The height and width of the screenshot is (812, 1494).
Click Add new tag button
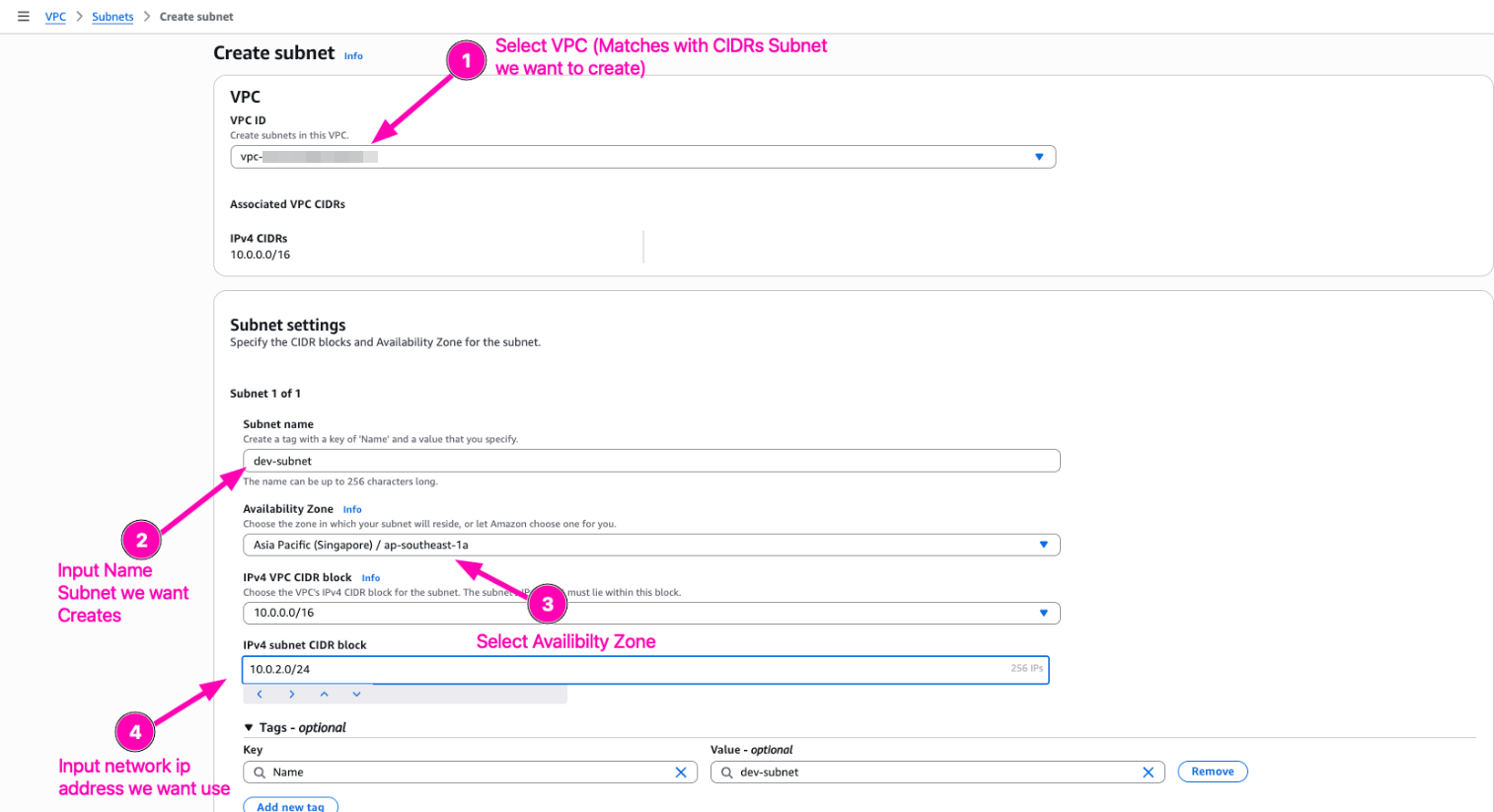(290, 806)
